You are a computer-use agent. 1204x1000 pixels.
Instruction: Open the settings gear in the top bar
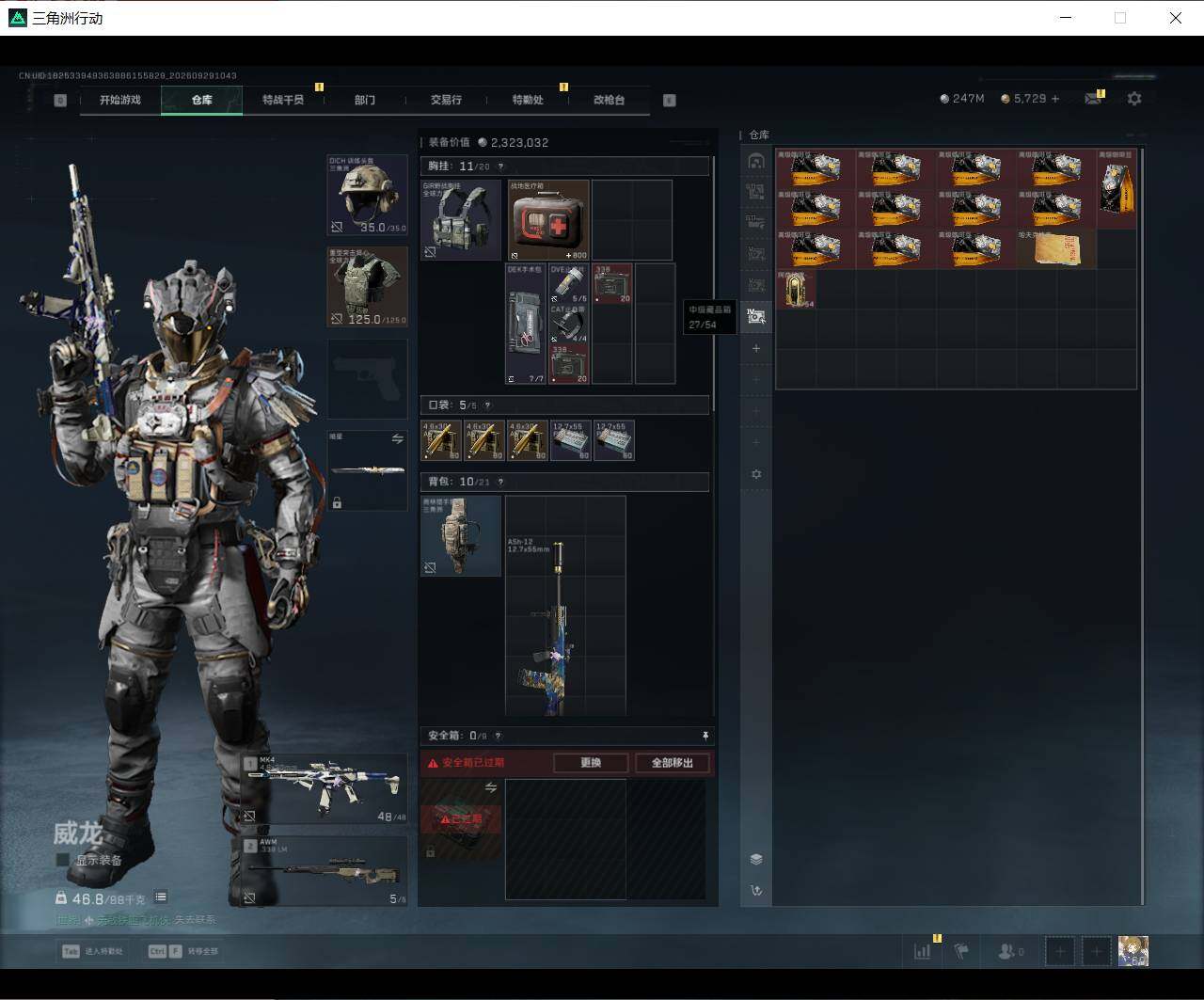point(1134,98)
